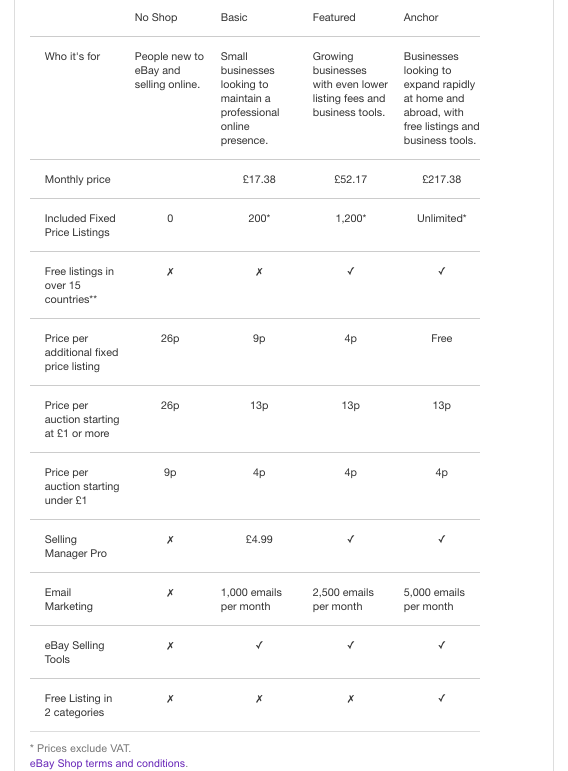Select the Featured column header

point(334,17)
